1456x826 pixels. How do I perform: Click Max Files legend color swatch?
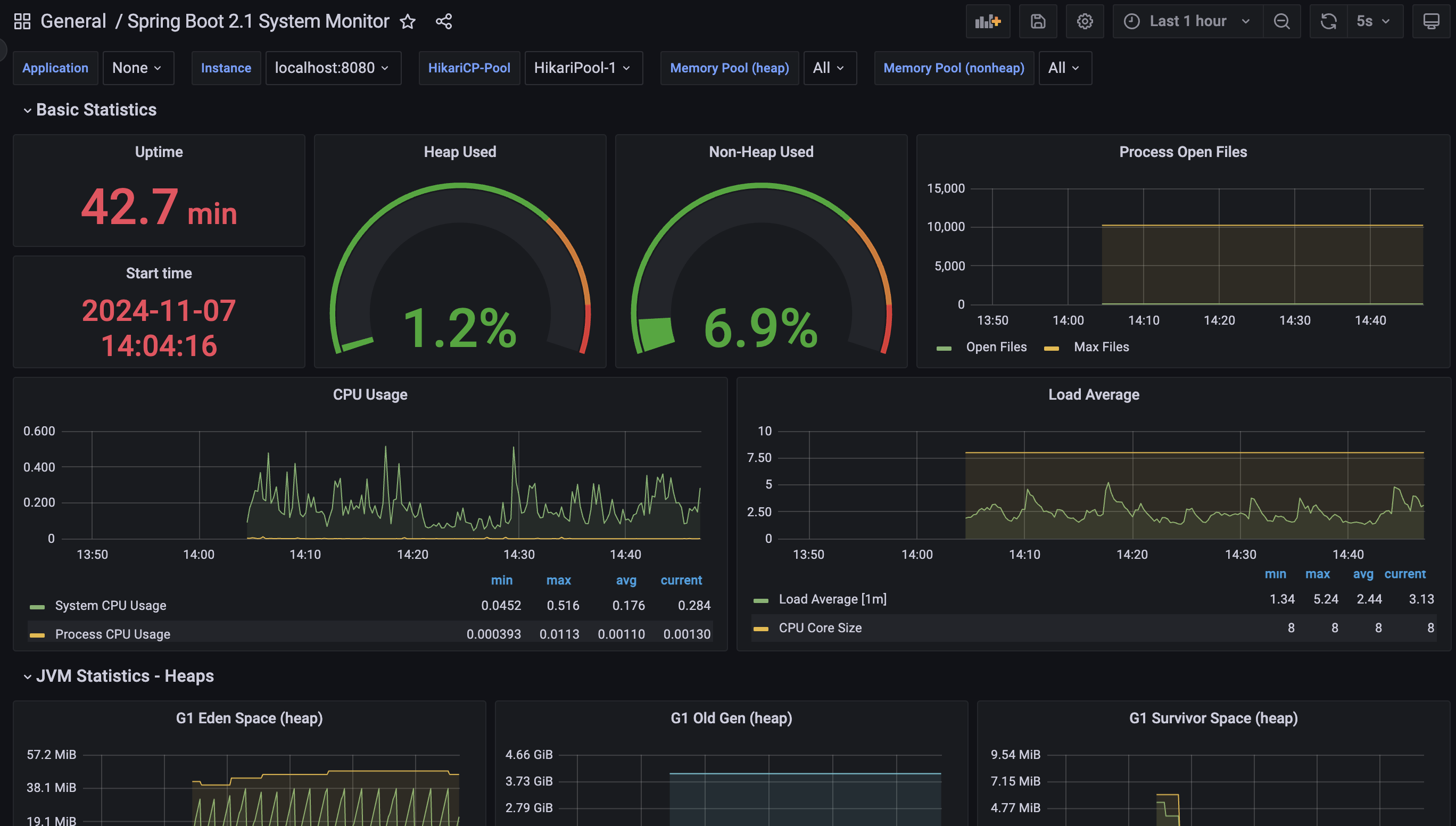1051,348
